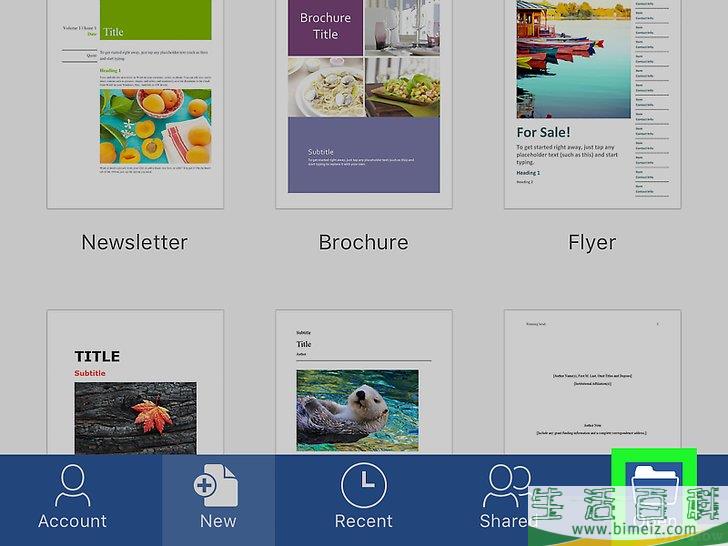
Task: Click the Brochure label
Action: coord(364,242)
